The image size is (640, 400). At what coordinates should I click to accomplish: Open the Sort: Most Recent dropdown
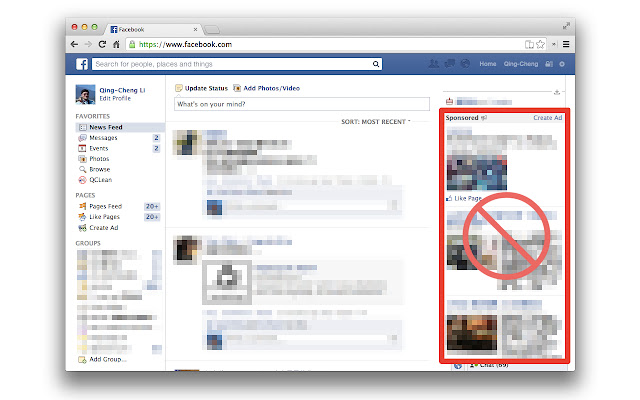tap(376, 122)
